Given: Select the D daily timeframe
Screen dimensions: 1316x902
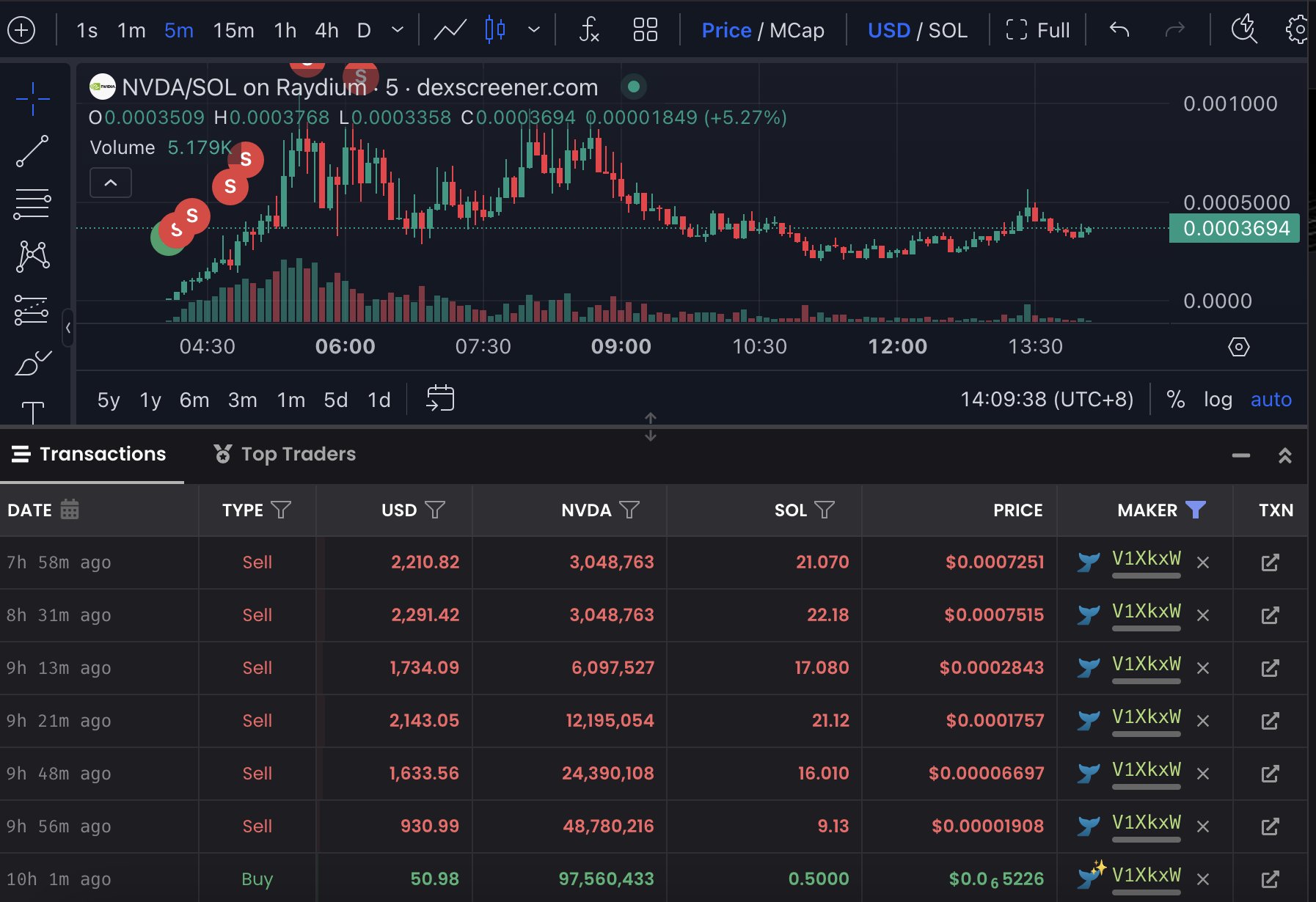Looking at the screenshot, I should 364,30.
